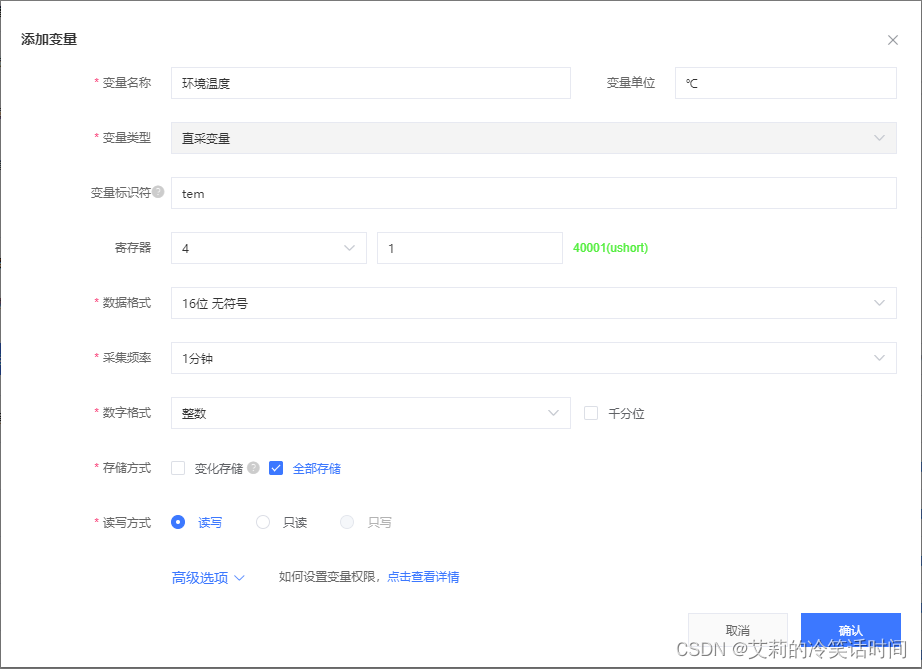Enable the 千分位 checkbox
The height and width of the screenshot is (669, 922).
pos(591,413)
